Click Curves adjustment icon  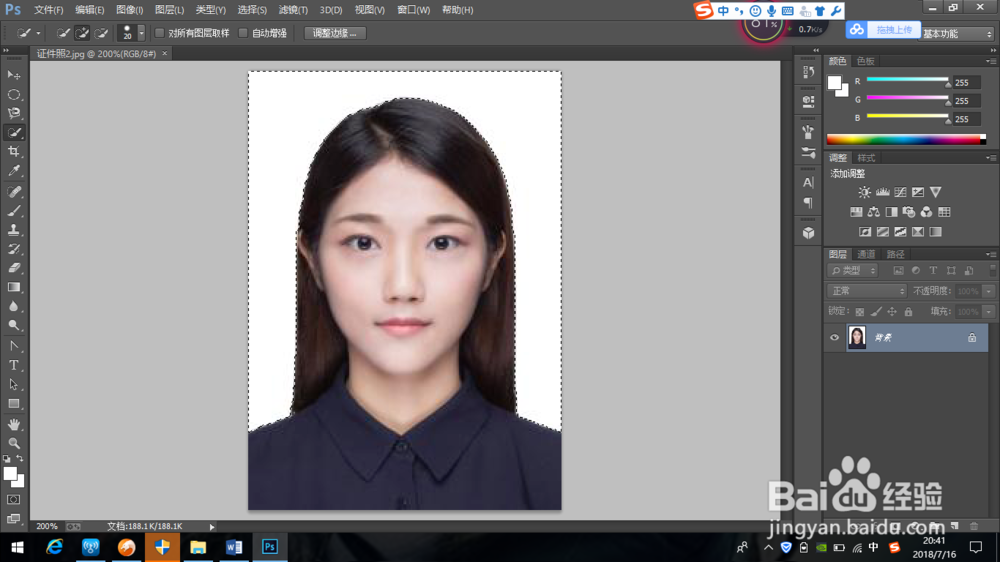click(x=900, y=192)
